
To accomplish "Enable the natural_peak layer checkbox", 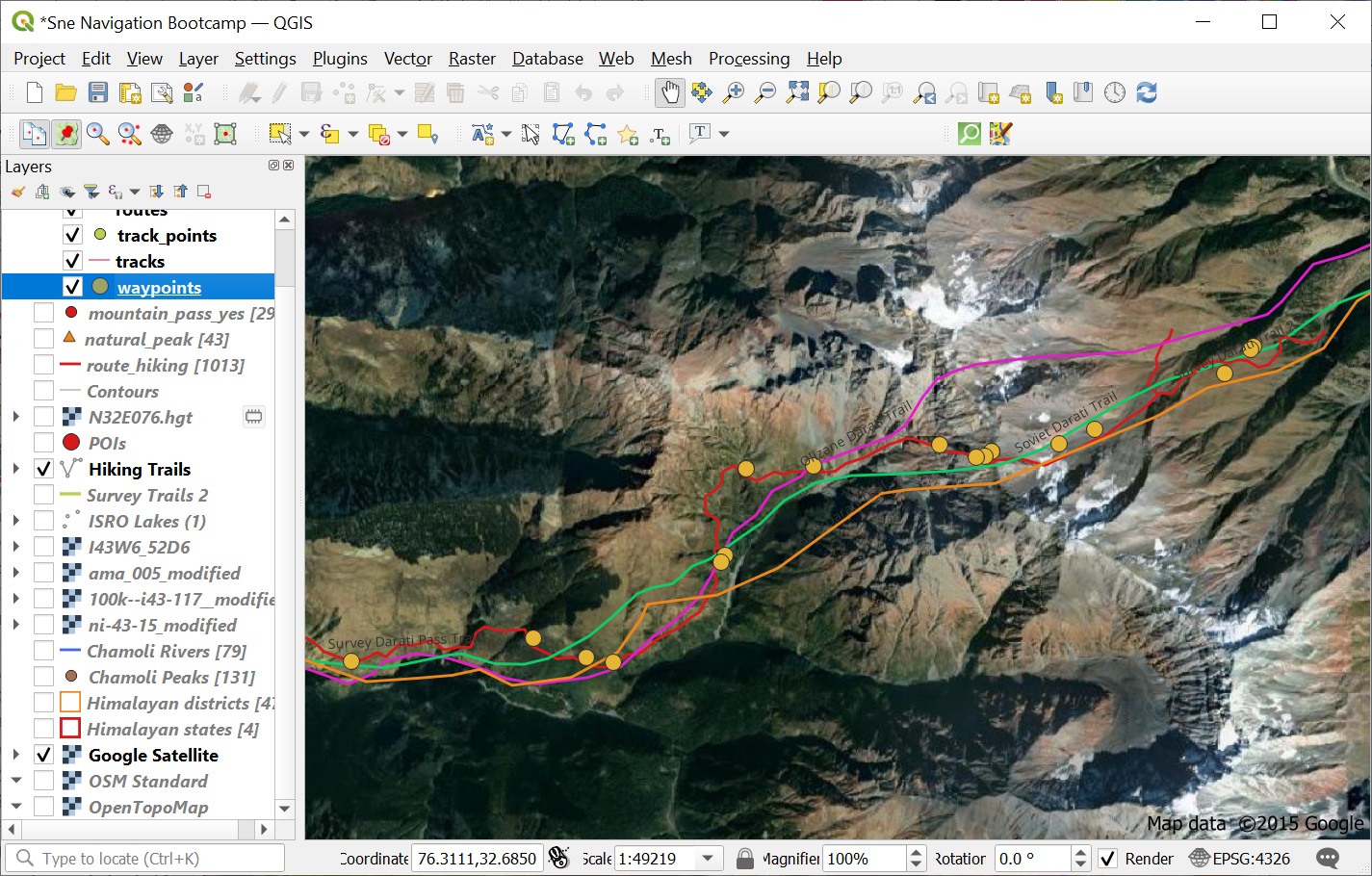I will (x=43, y=339).
